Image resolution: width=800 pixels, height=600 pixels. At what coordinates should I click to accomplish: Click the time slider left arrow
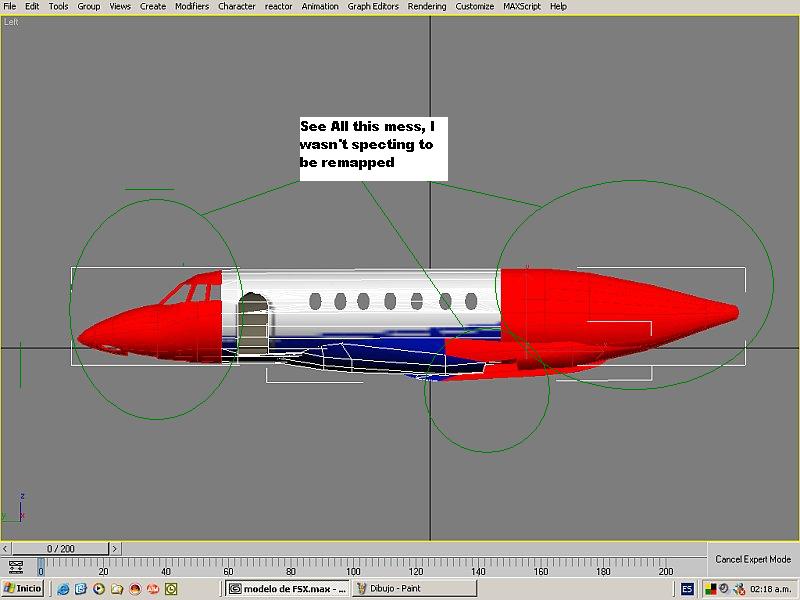click(x=7, y=549)
